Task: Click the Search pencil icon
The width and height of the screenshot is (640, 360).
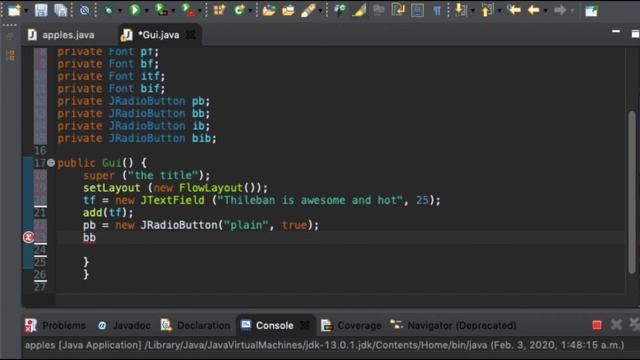Action: [308, 10]
